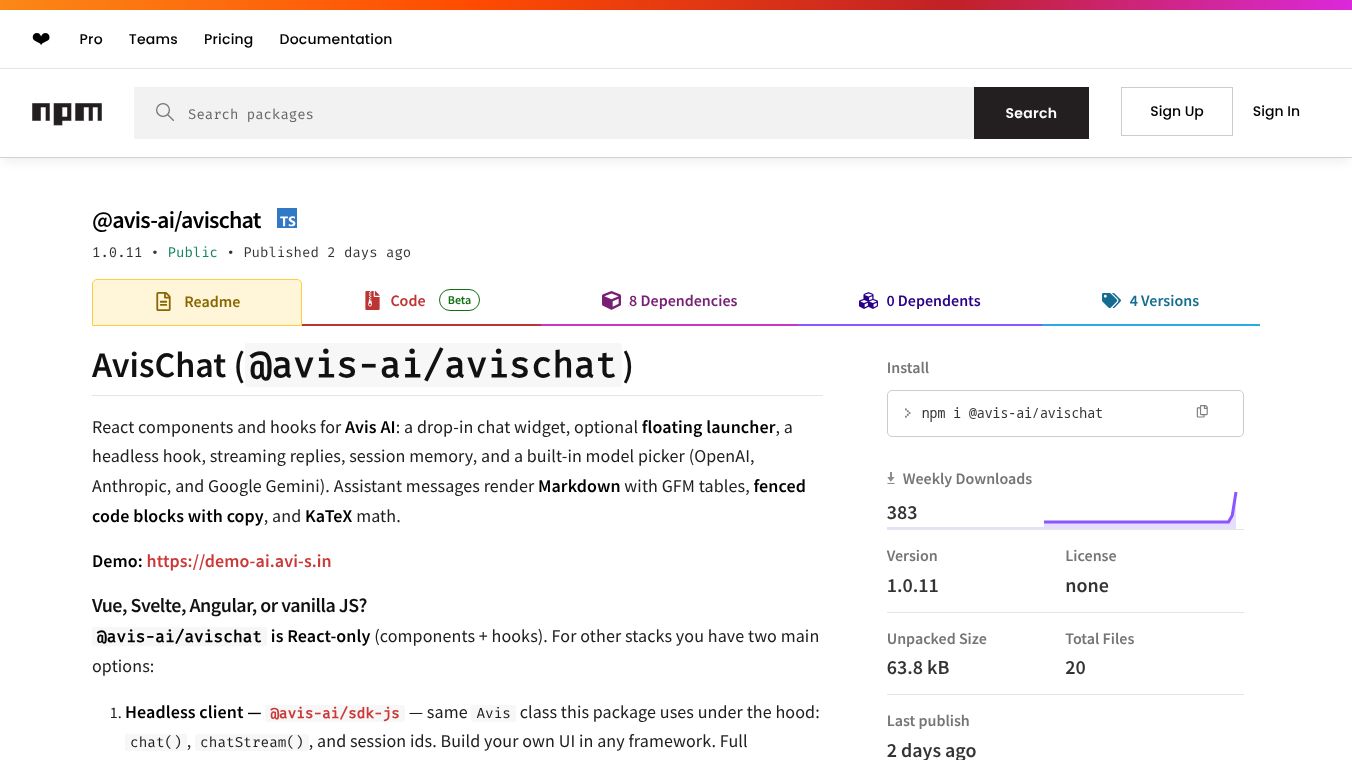The width and height of the screenshot is (1352, 760).
Task: Click Sign Up to create an account
Action: [x=1176, y=111]
